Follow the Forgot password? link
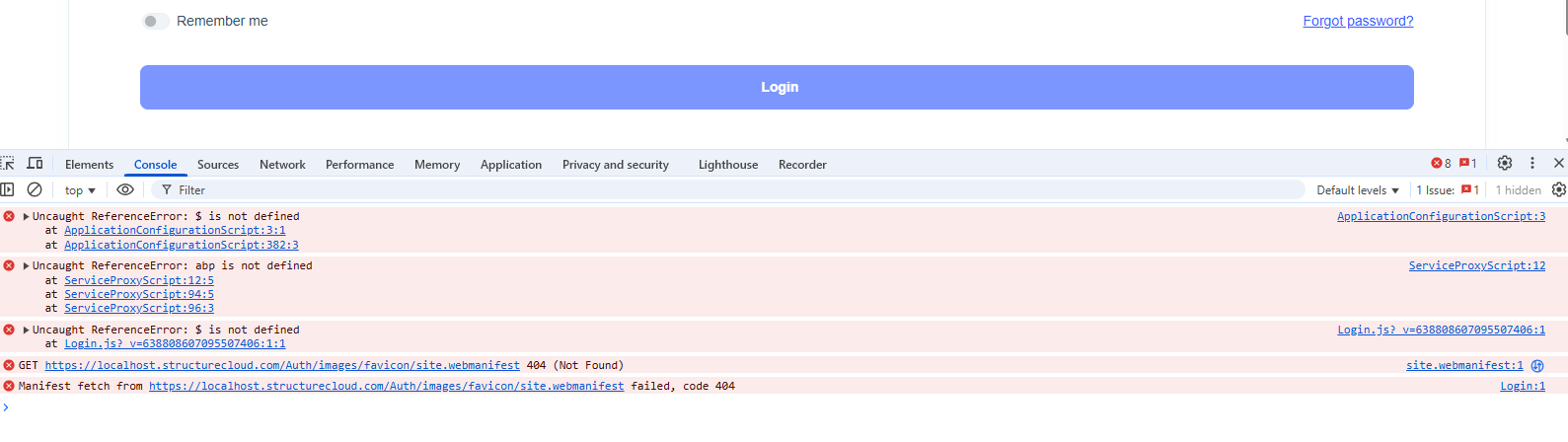This screenshot has height=442, width=1568. click(1358, 21)
